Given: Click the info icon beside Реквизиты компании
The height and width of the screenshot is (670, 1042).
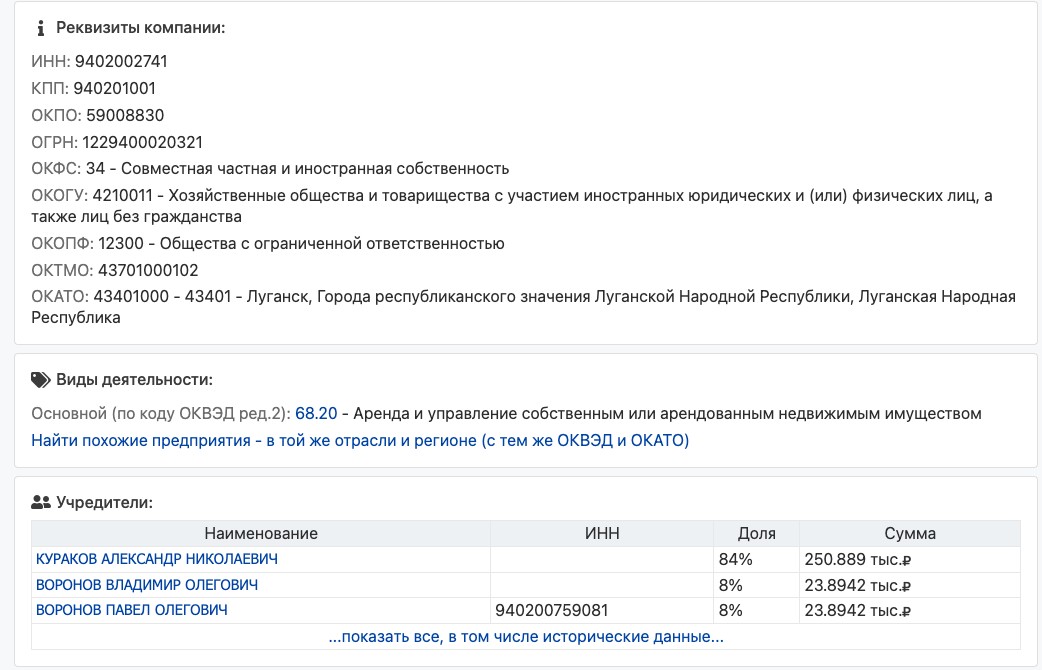Looking at the screenshot, I should click(41, 28).
